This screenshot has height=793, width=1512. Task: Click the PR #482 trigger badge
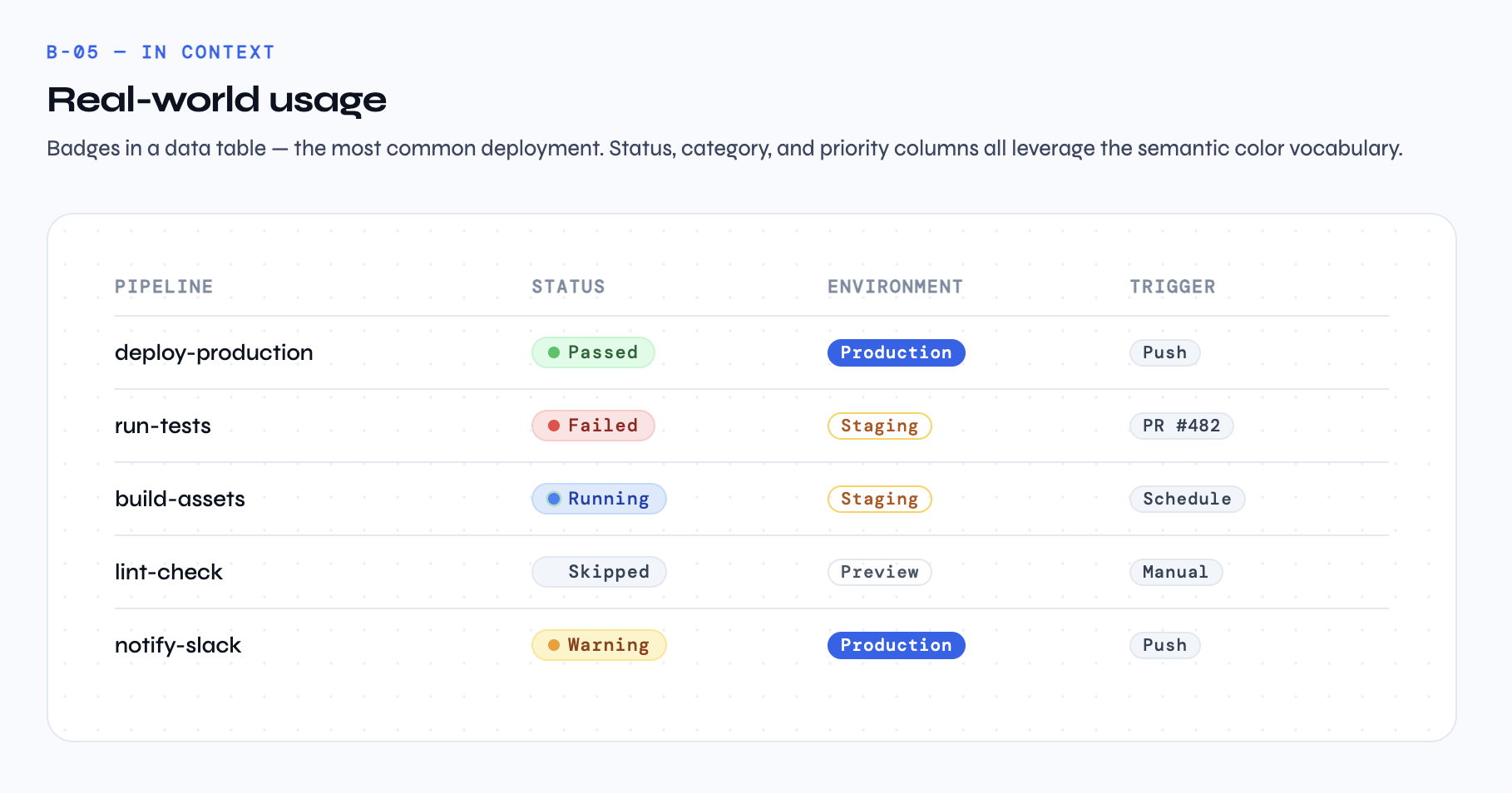[x=1181, y=426]
